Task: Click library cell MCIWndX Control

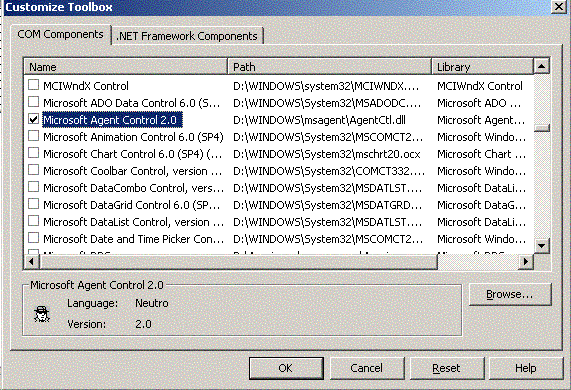Action: coord(480,86)
